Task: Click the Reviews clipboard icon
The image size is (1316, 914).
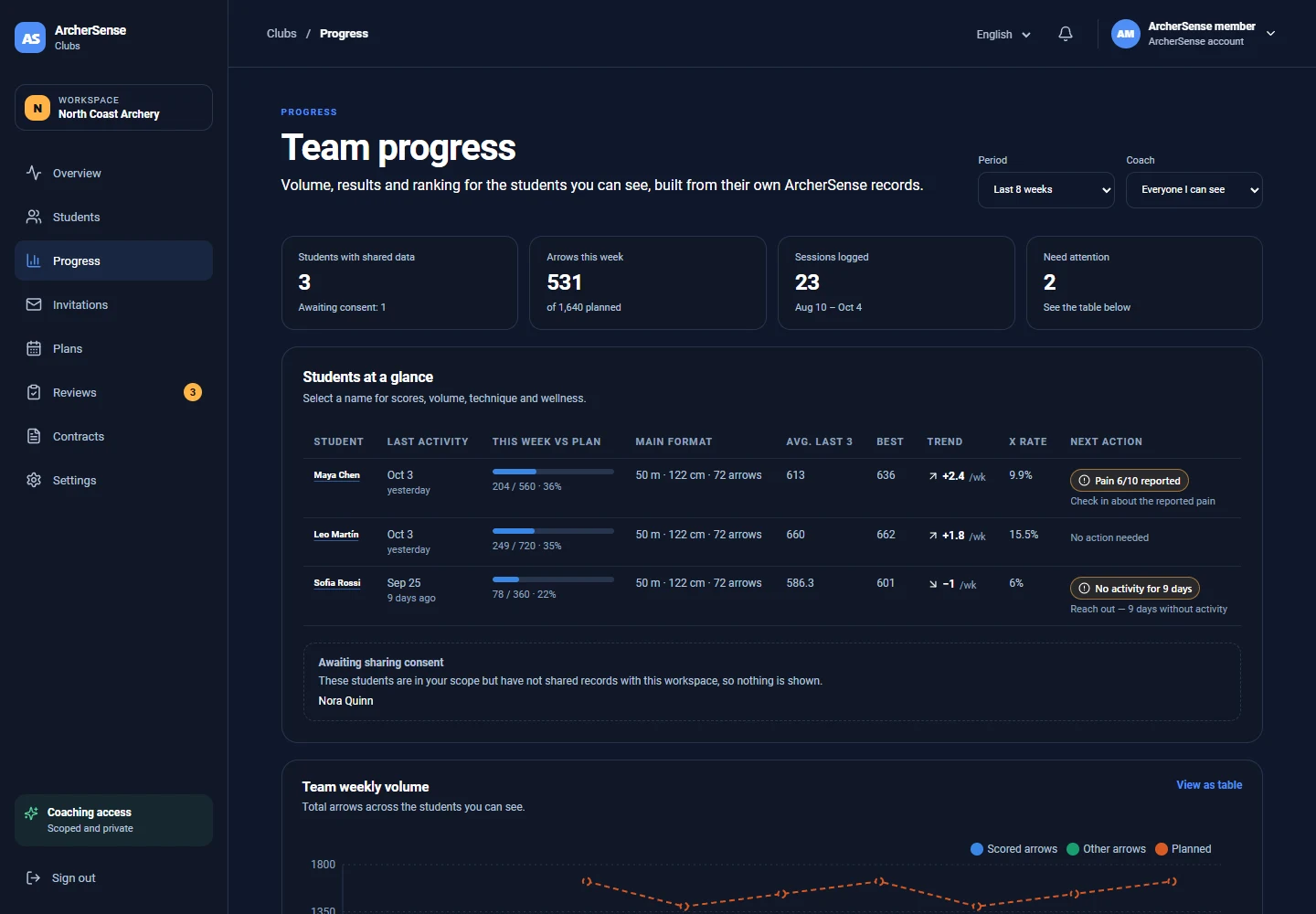Action: pyautogui.click(x=34, y=392)
